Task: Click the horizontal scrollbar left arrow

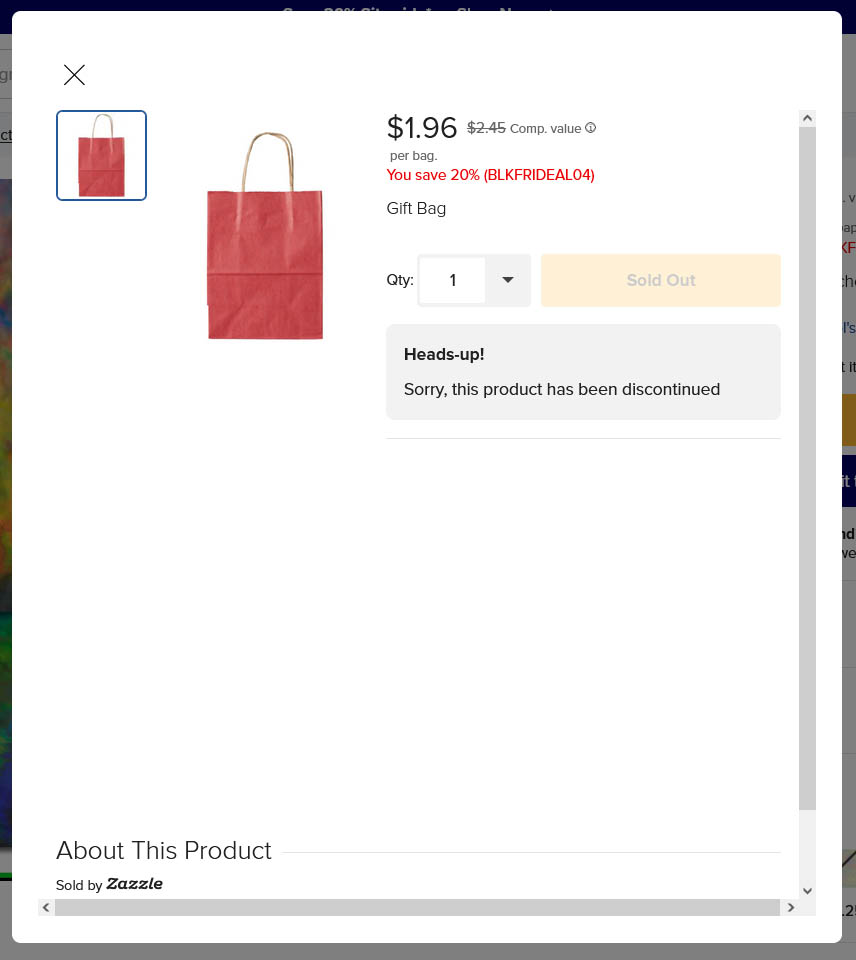Action: click(x=46, y=907)
